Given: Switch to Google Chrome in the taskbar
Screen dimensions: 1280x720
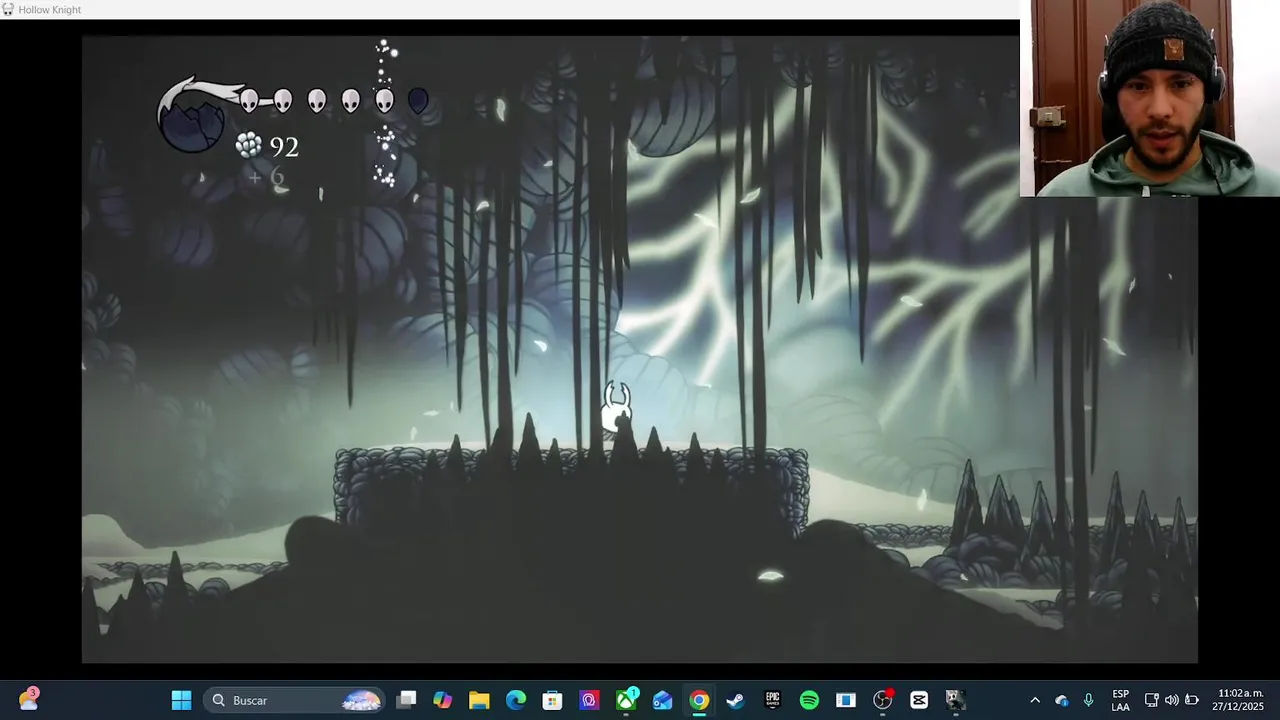Looking at the screenshot, I should (699, 700).
